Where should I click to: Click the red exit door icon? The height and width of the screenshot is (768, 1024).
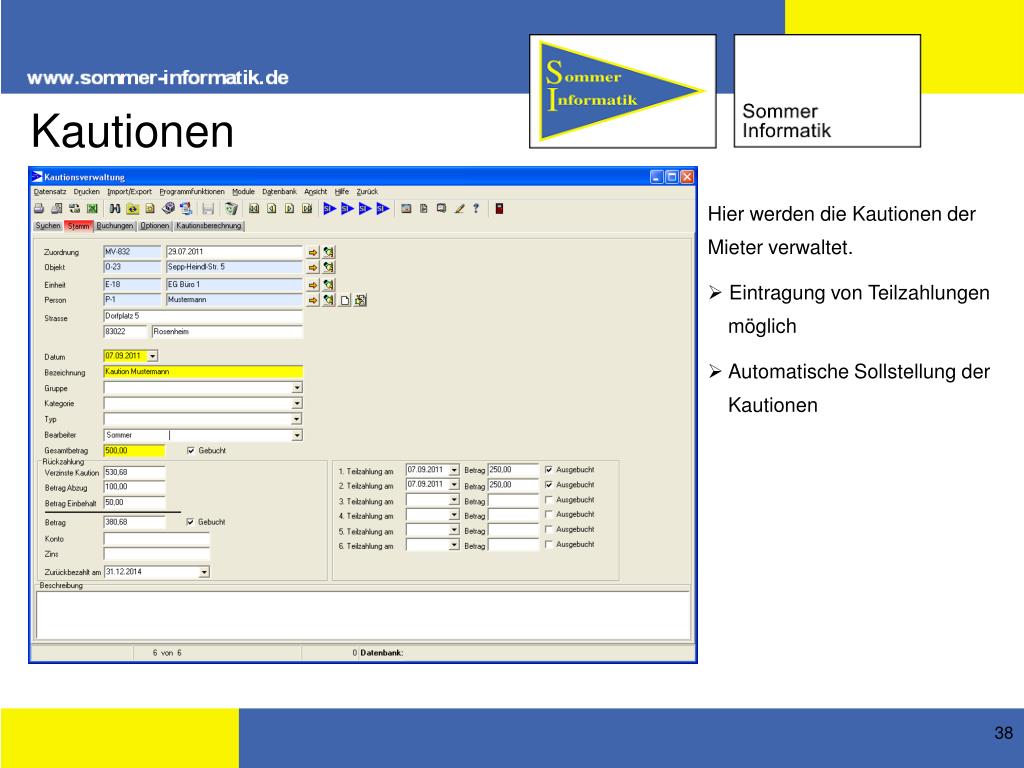(499, 209)
